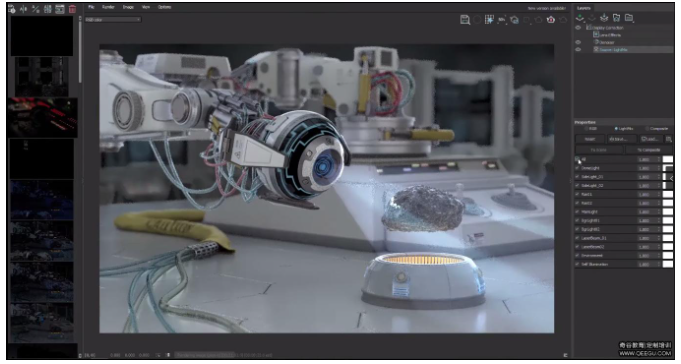Toggle the Self Illumination checkbox
This screenshot has width=681, height=364.
coord(577,264)
